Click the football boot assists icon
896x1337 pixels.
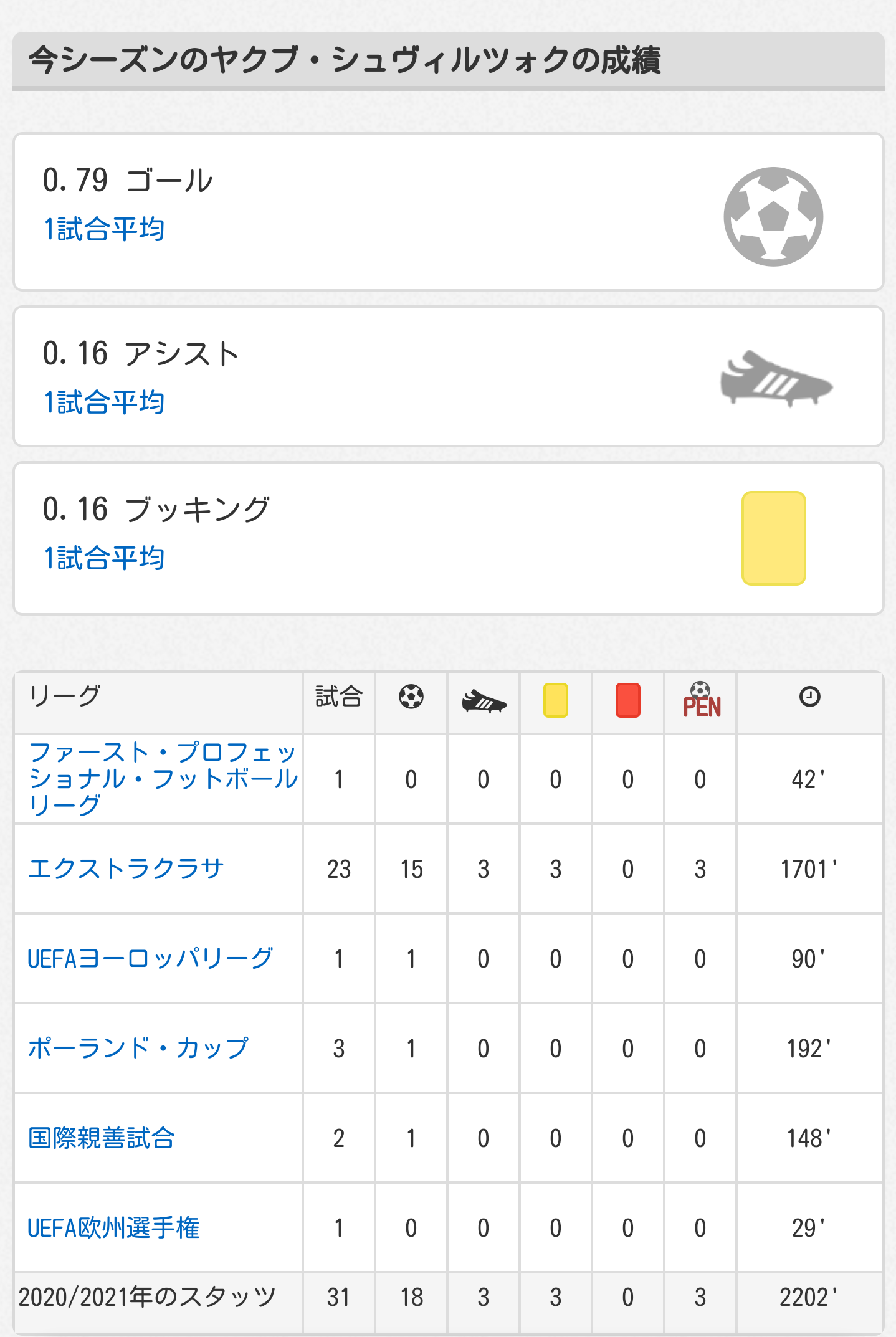[776, 379]
